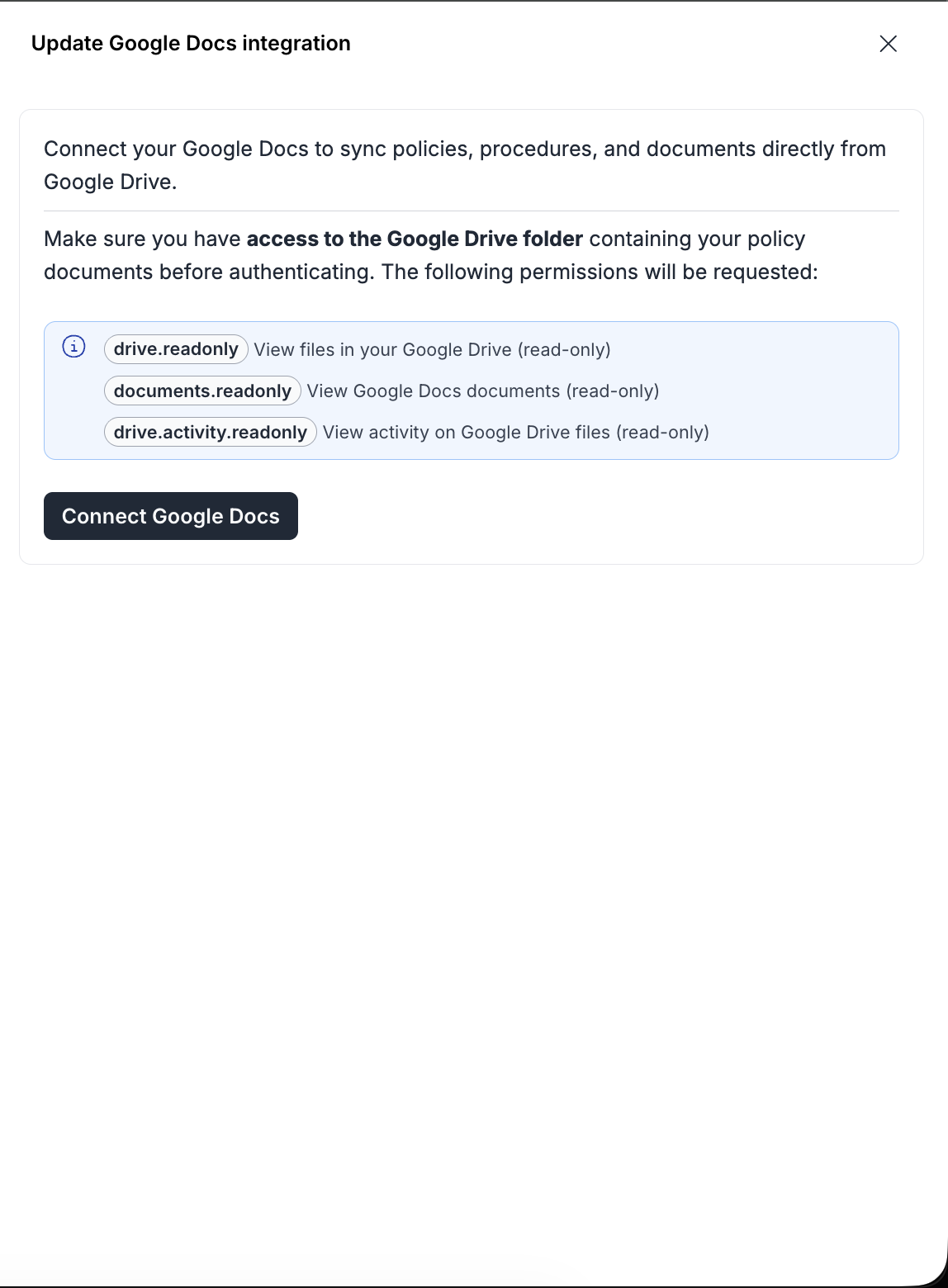Close the Update Google Docs integration dialog

point(889,44)
